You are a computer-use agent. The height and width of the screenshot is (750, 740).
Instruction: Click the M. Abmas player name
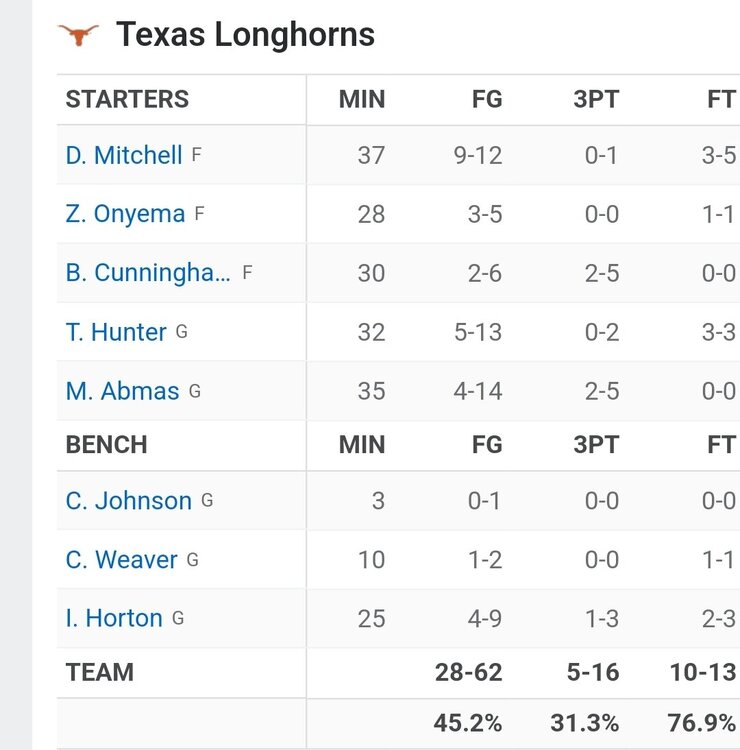tap(122, 391)
